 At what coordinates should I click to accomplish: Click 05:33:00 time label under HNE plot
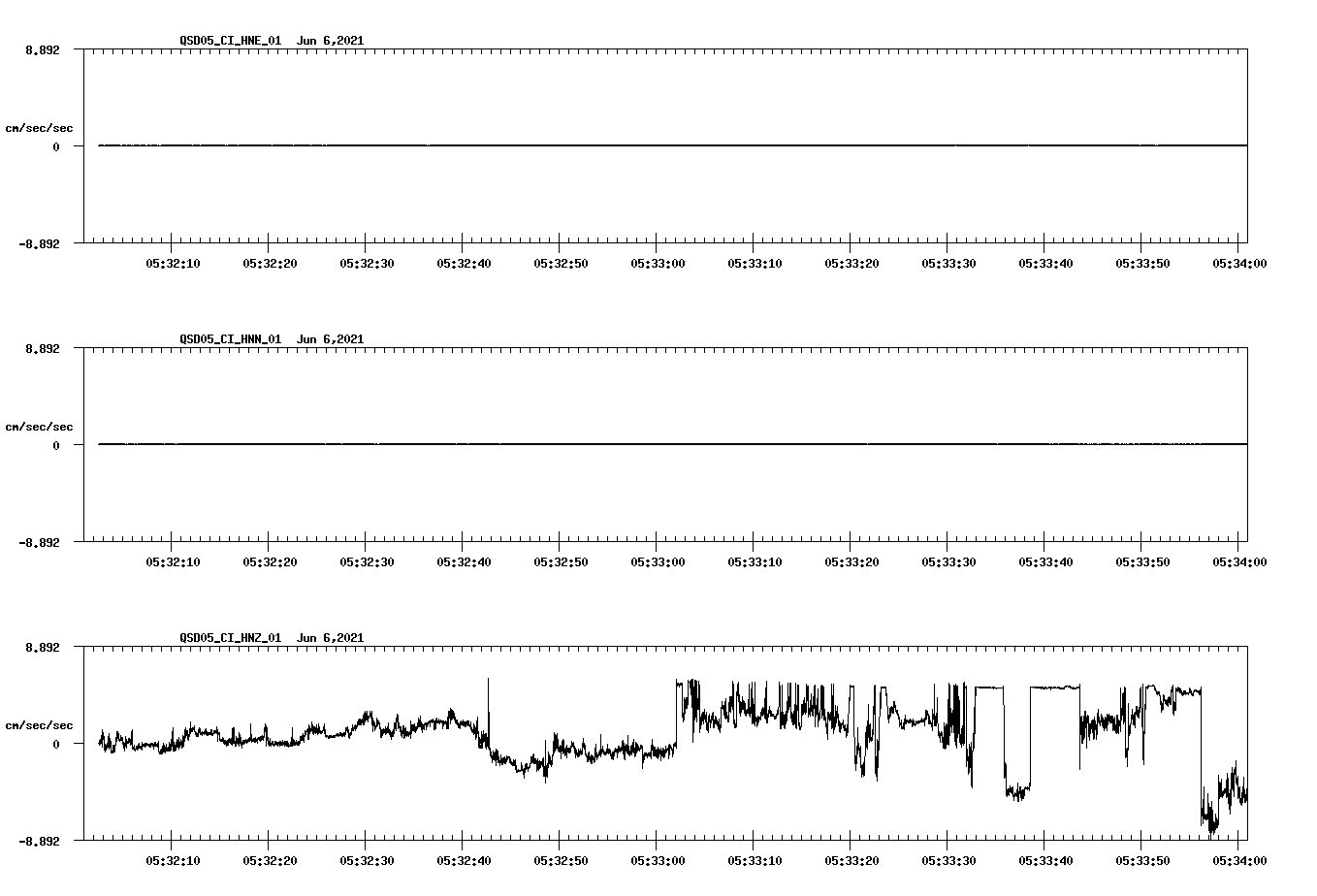pos(658,263)
